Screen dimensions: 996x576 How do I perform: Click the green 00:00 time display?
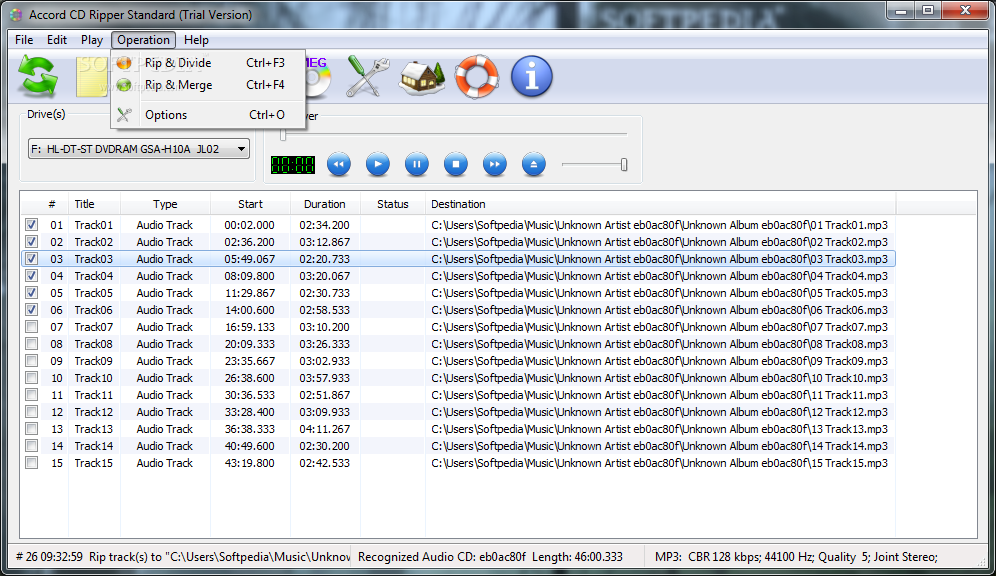pos(293,165)
